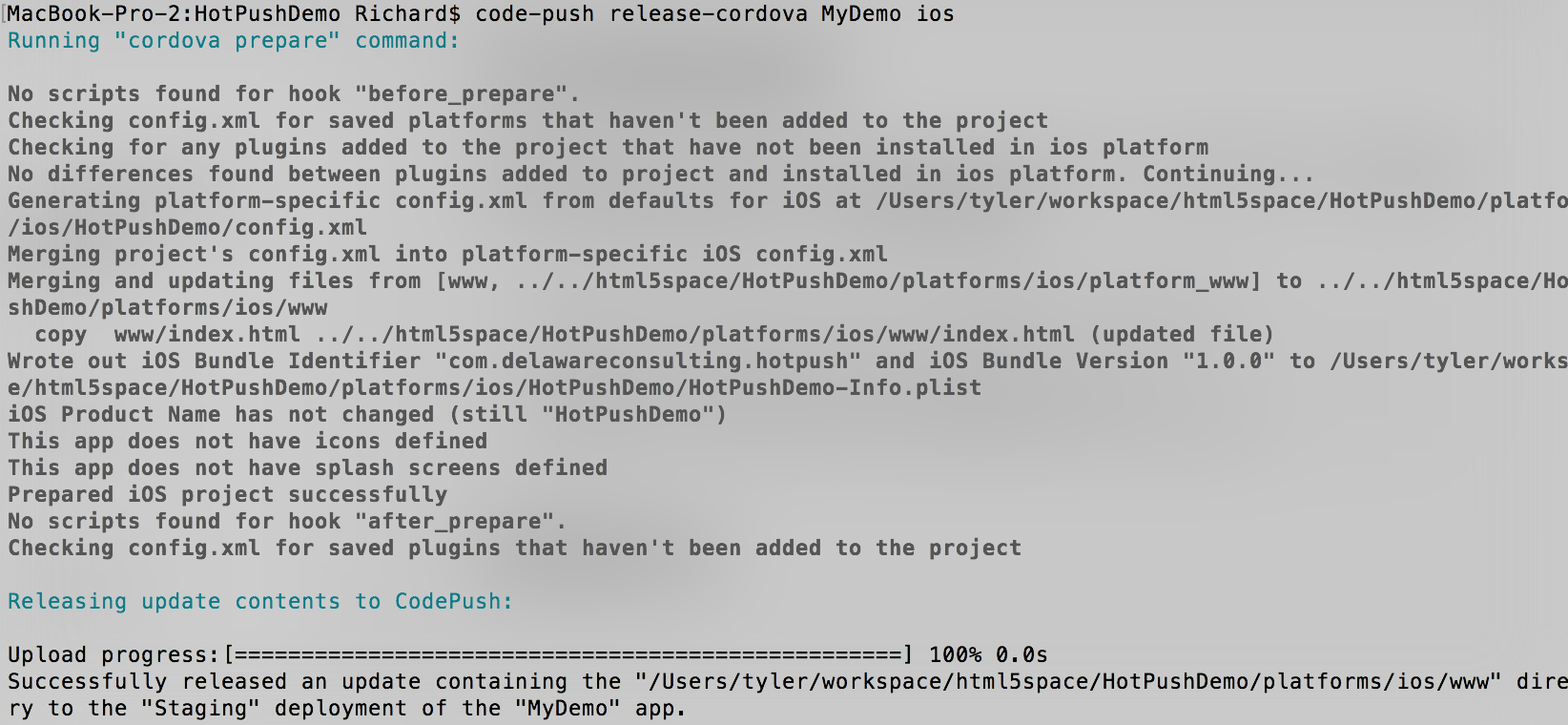This screenshot has width=1568, height=725.
Task: Click the 'Merging project's config.xml' line
Action: (x=447, y=255)
